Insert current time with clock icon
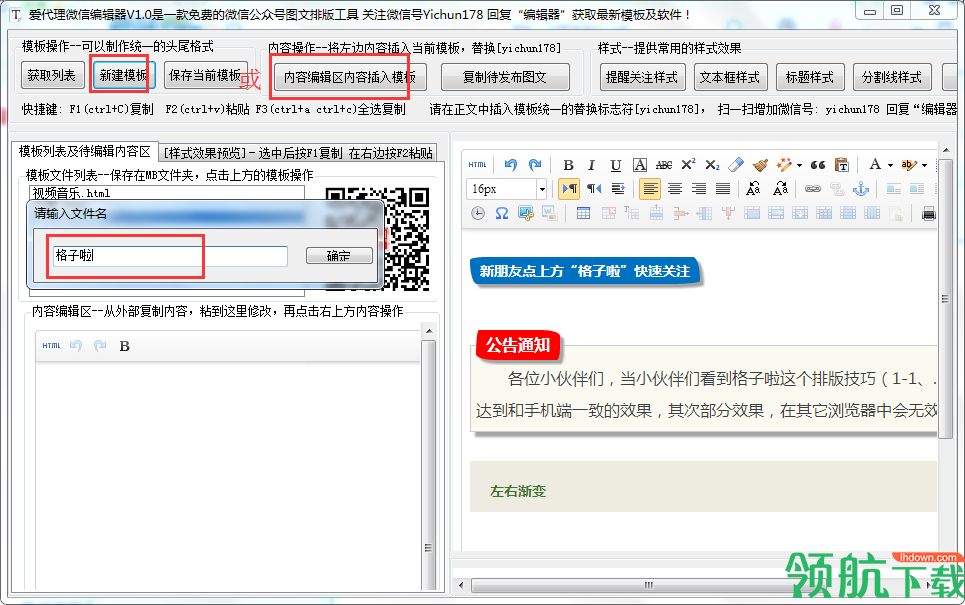This screenshot has height=605, width=965. 478,214
